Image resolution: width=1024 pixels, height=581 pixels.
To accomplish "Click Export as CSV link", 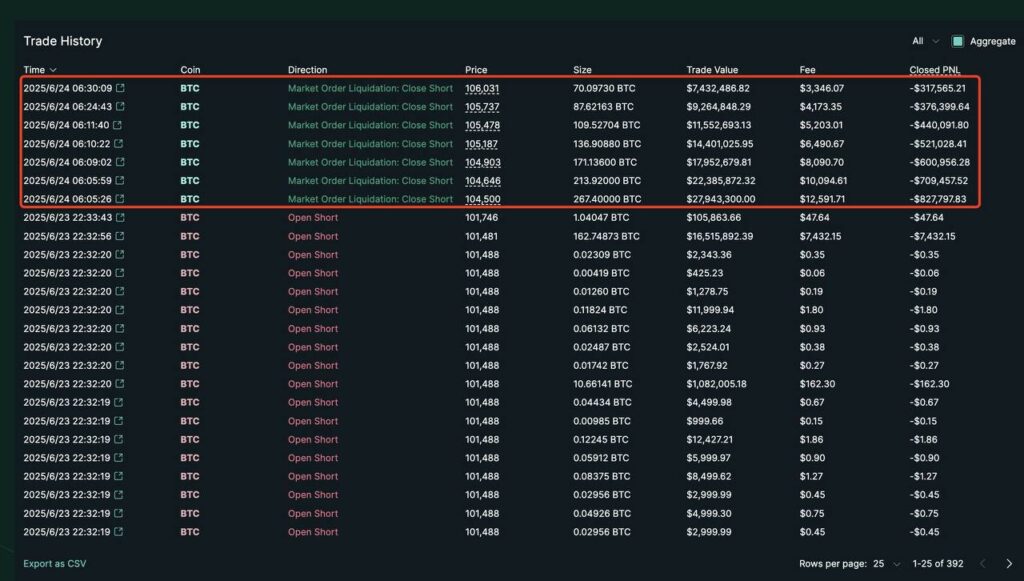I will [55, 564].
